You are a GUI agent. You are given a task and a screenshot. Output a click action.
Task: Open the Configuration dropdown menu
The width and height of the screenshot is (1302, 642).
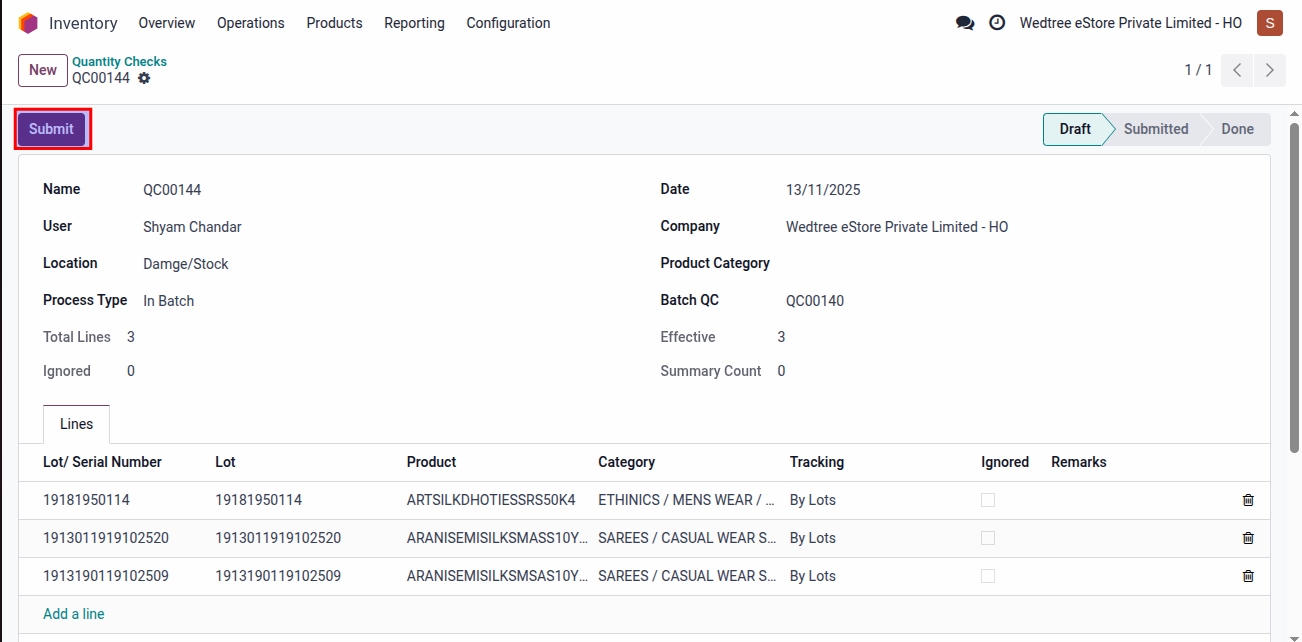pyautogui.click(x=508, y=23)
